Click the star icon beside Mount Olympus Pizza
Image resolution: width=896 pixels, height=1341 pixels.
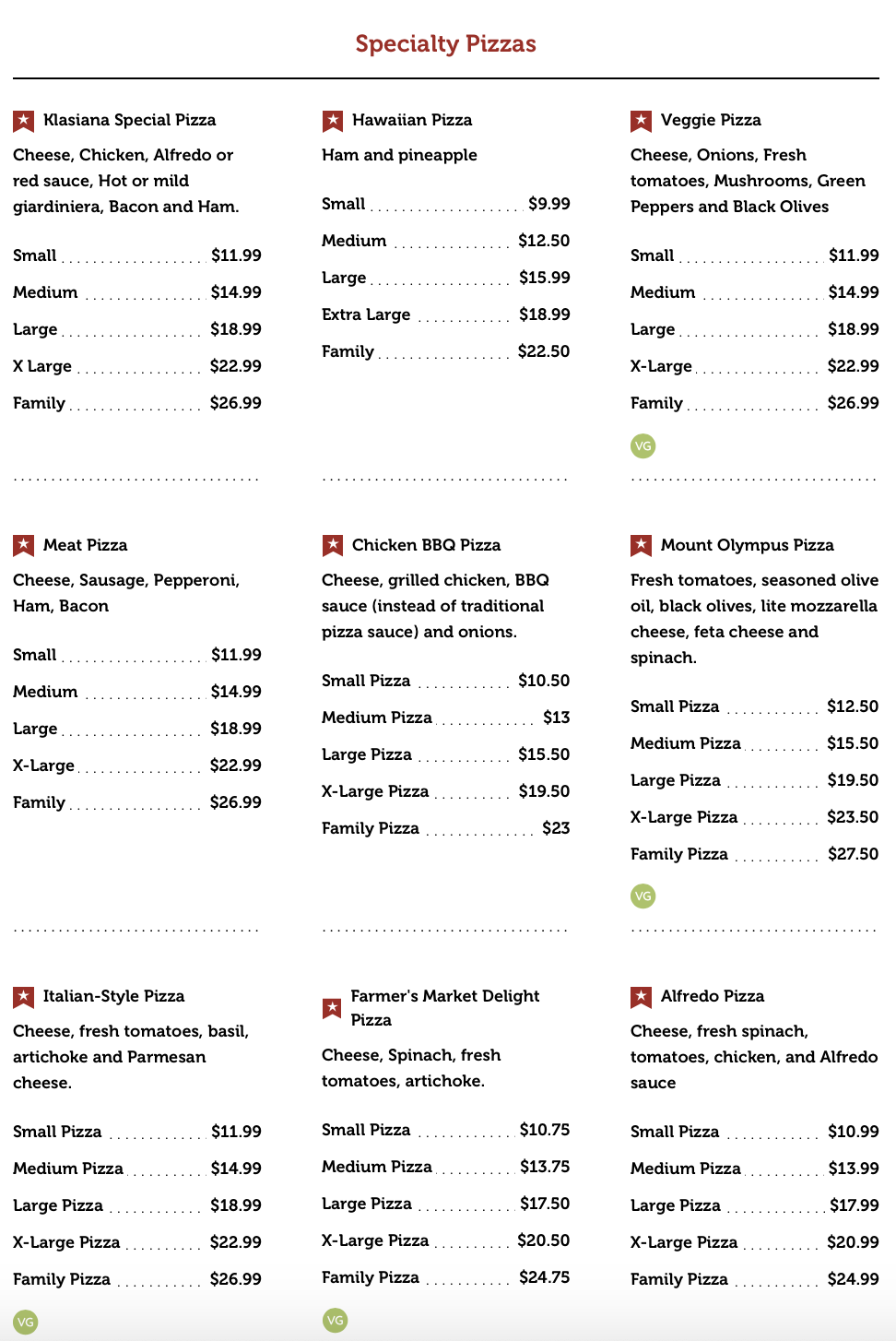coord(642,546)
